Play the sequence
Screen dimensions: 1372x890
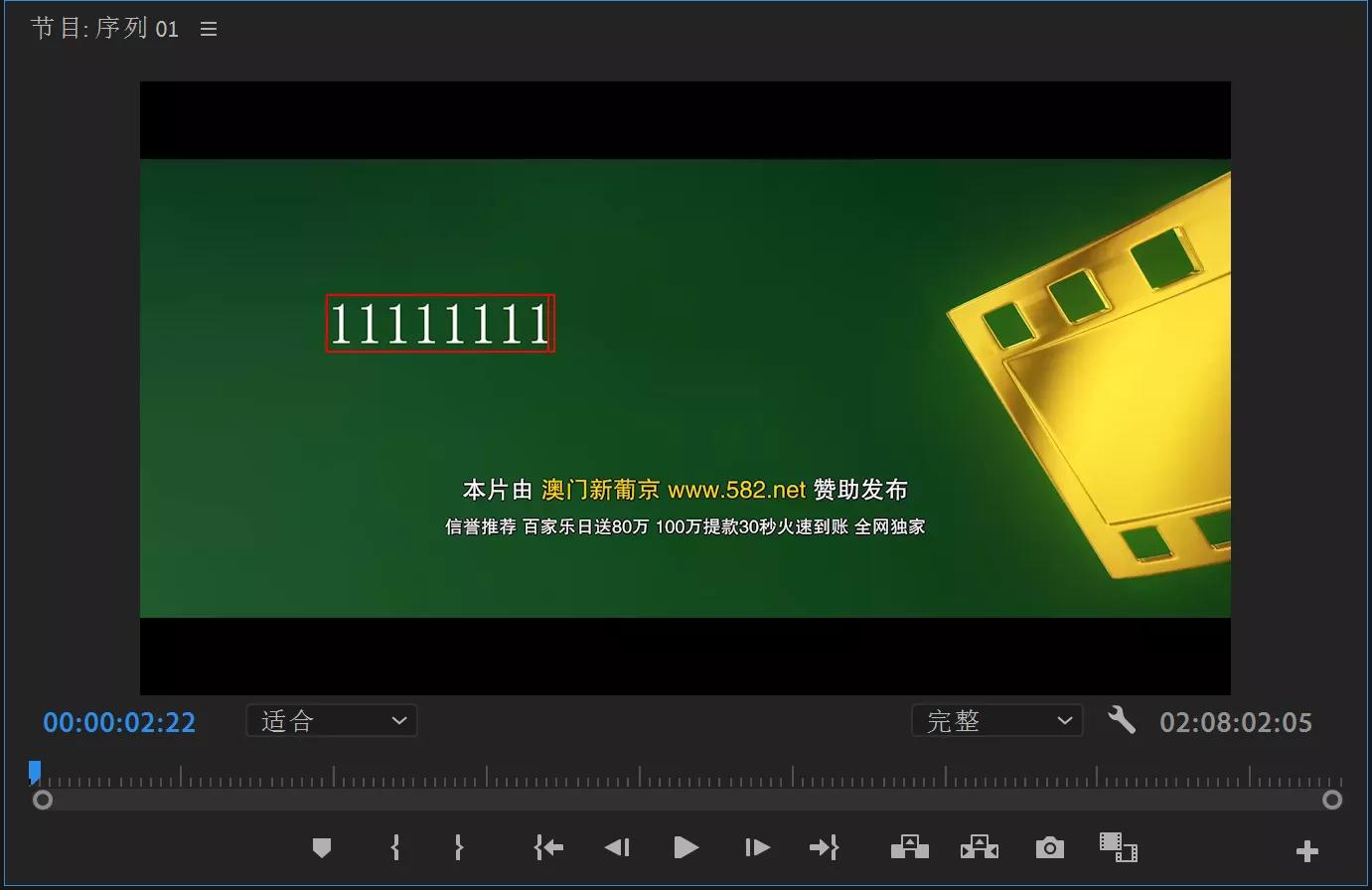coord(686,847)
